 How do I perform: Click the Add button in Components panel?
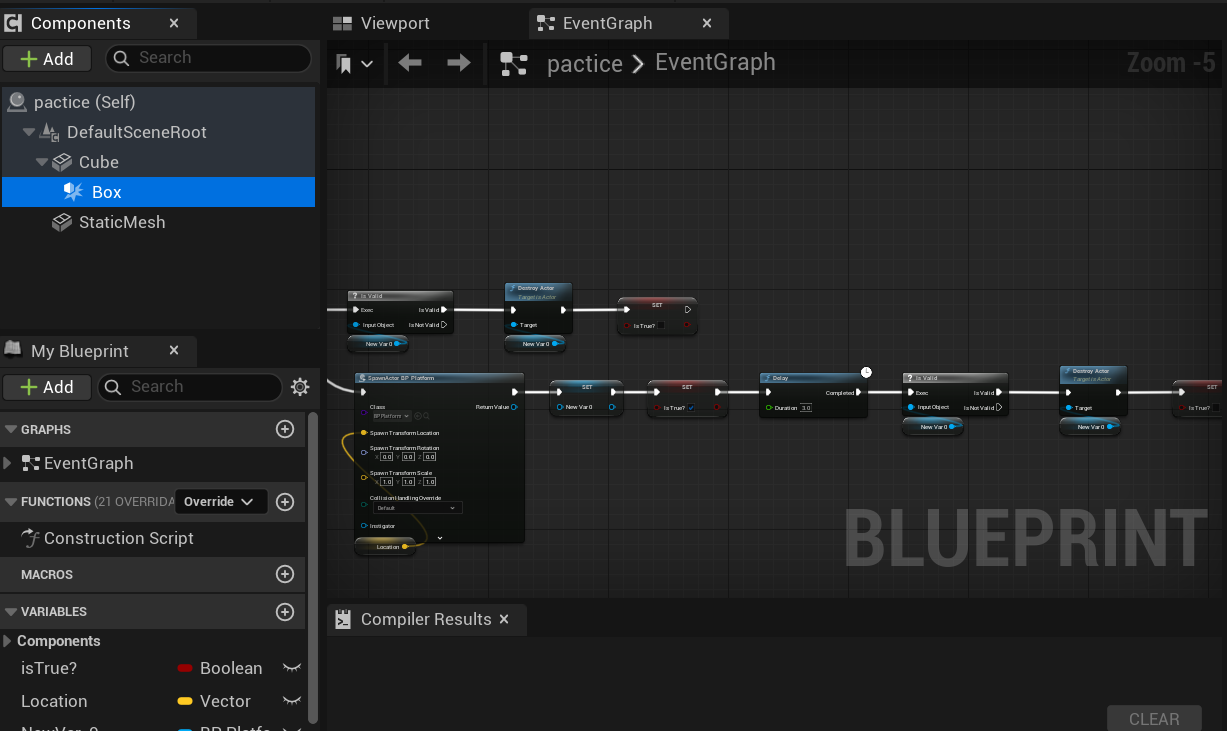(x=47, y=58)
